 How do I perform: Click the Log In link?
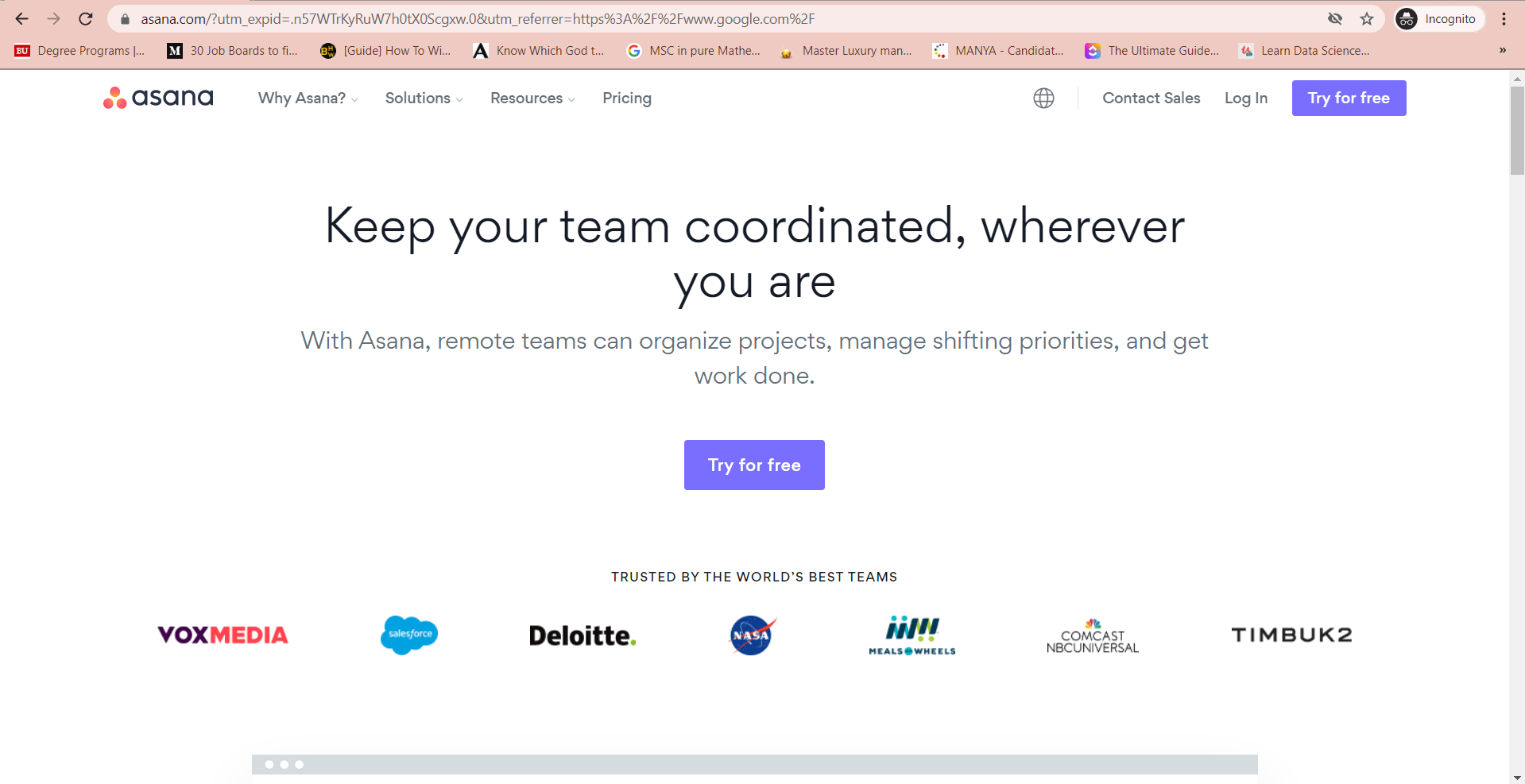click(x=1246, y=98)
